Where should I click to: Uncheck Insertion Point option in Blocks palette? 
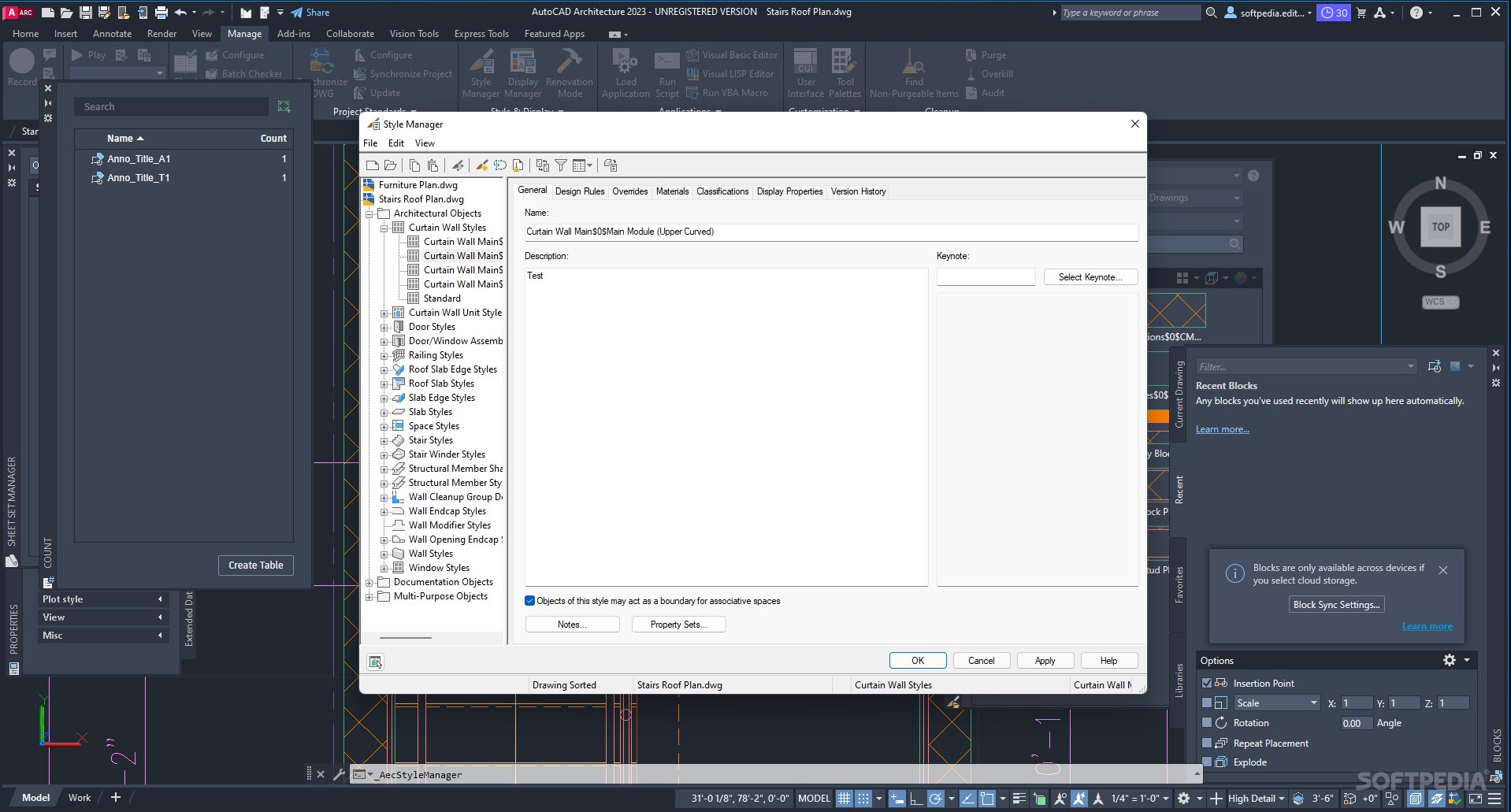[x=1206, y=683]
